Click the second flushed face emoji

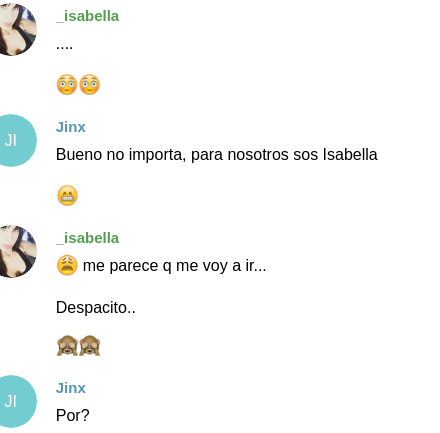coord(89,85)
